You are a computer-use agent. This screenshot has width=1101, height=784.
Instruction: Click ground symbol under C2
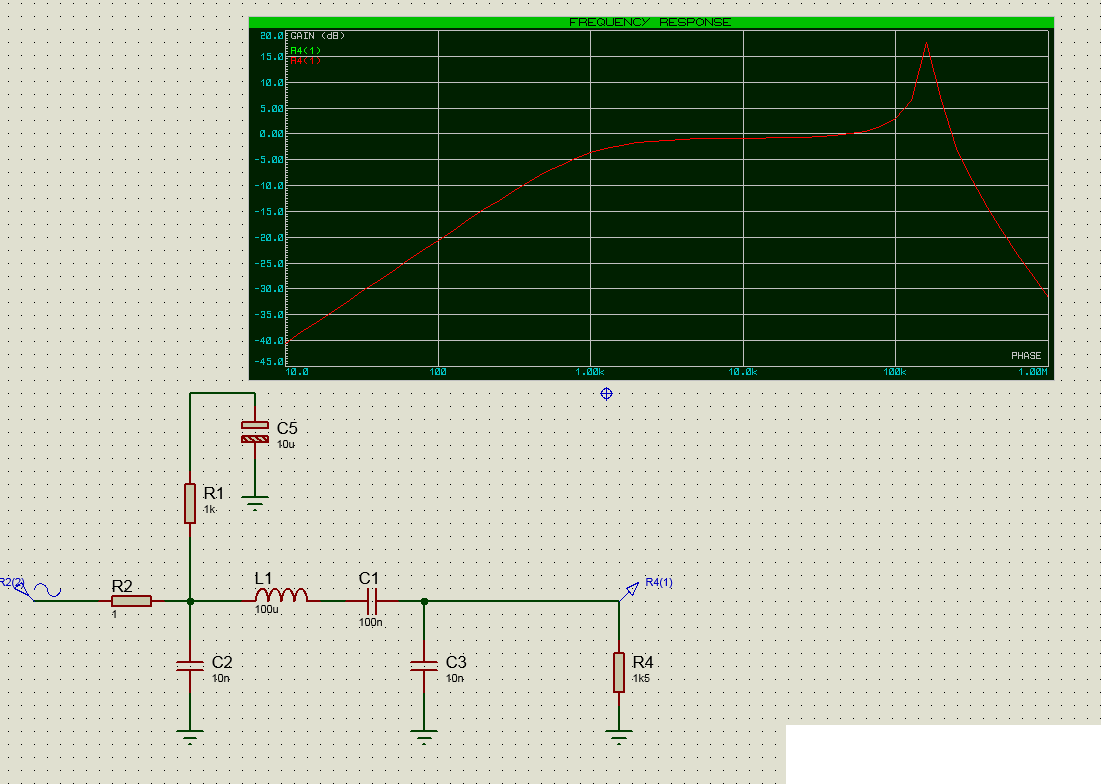(x=190, y=736)
